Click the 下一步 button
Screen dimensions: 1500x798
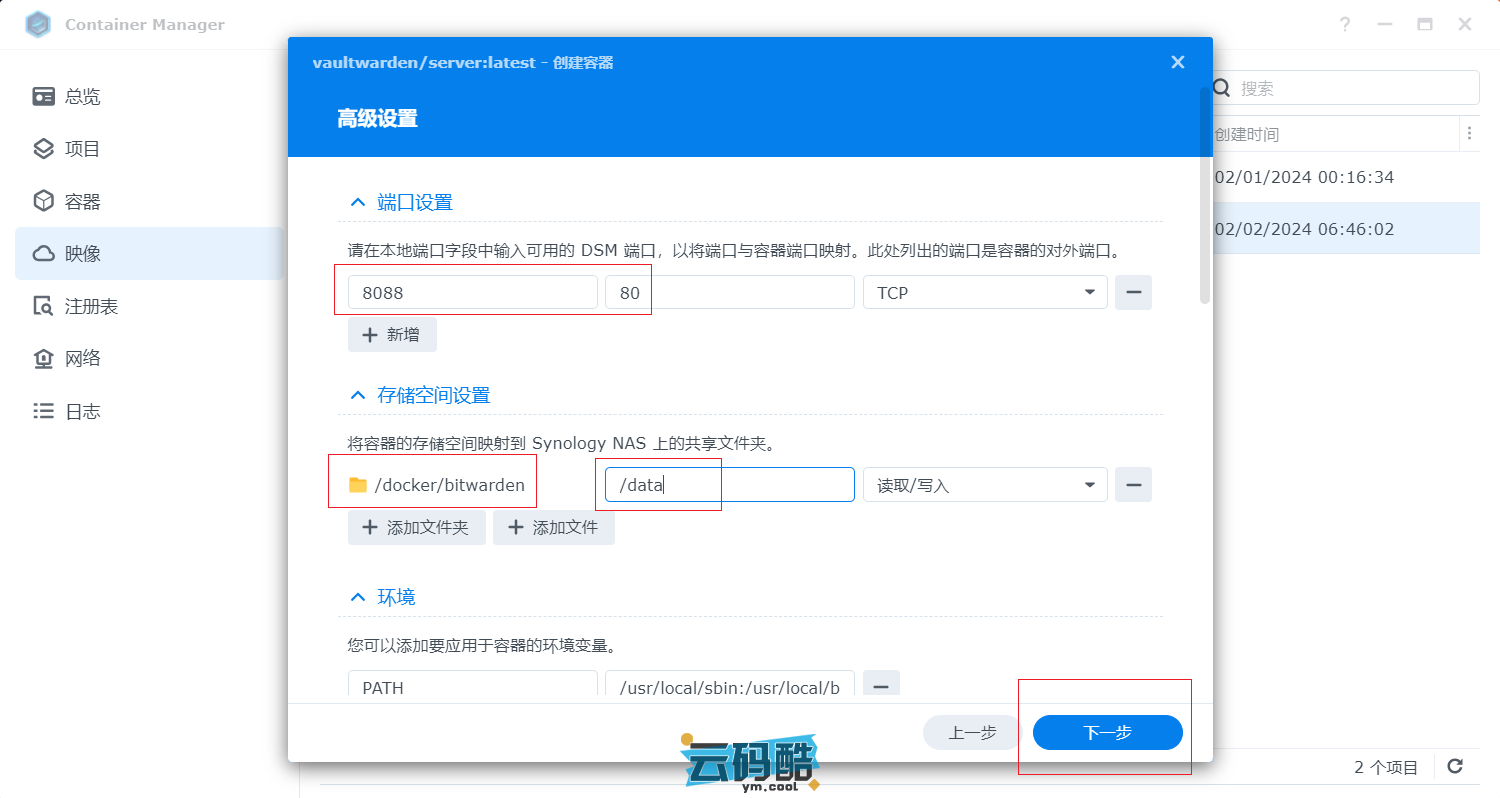(x=1107, y=733)
